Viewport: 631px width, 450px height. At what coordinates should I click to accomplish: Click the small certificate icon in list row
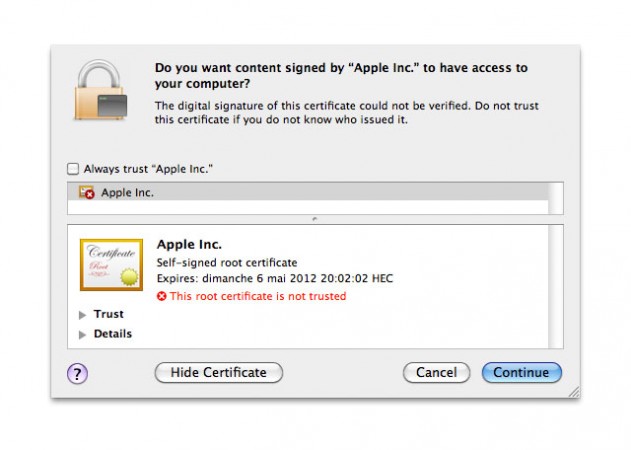[87, 192]
